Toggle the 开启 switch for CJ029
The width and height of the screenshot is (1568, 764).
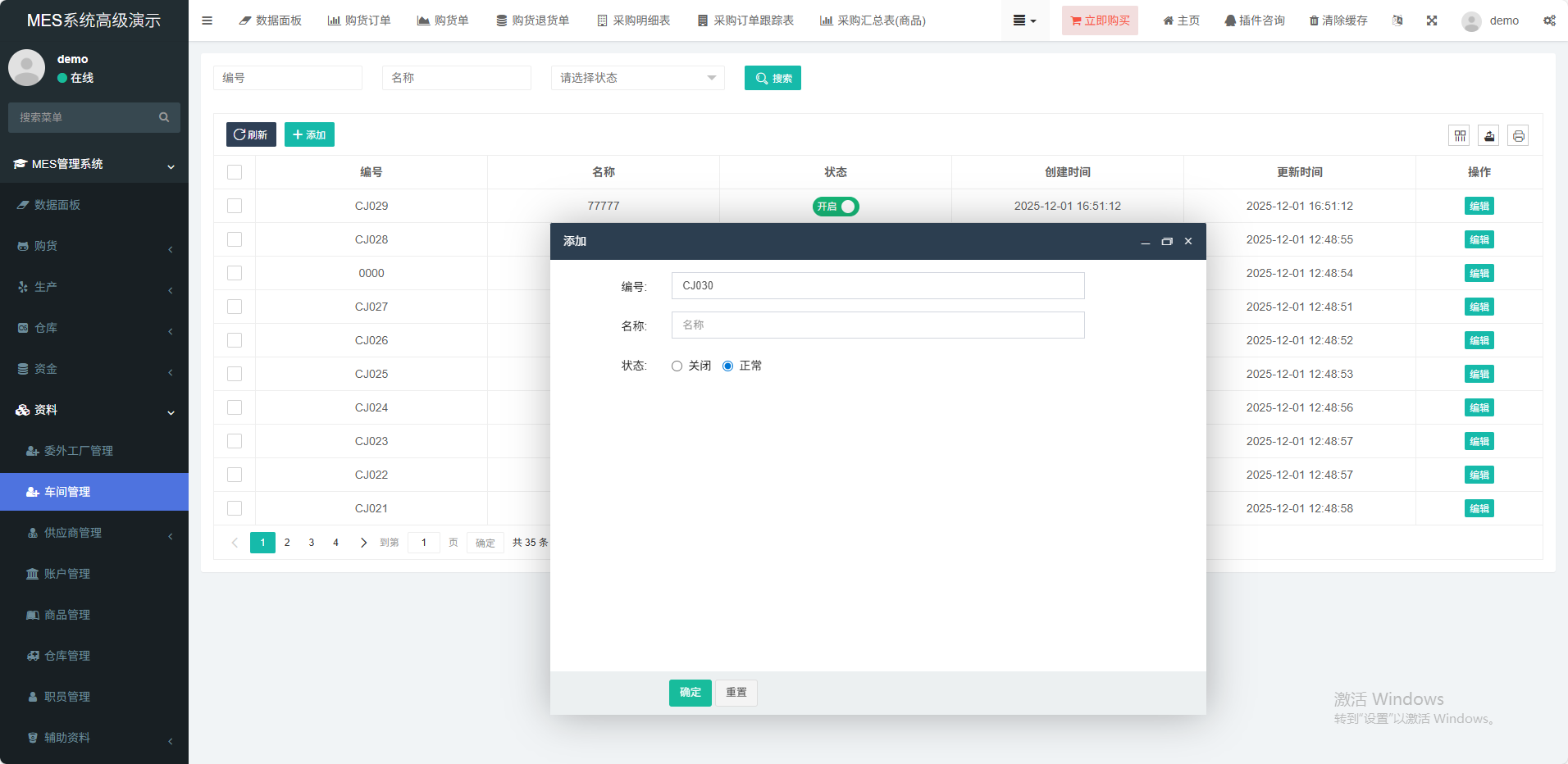[836, 207]
